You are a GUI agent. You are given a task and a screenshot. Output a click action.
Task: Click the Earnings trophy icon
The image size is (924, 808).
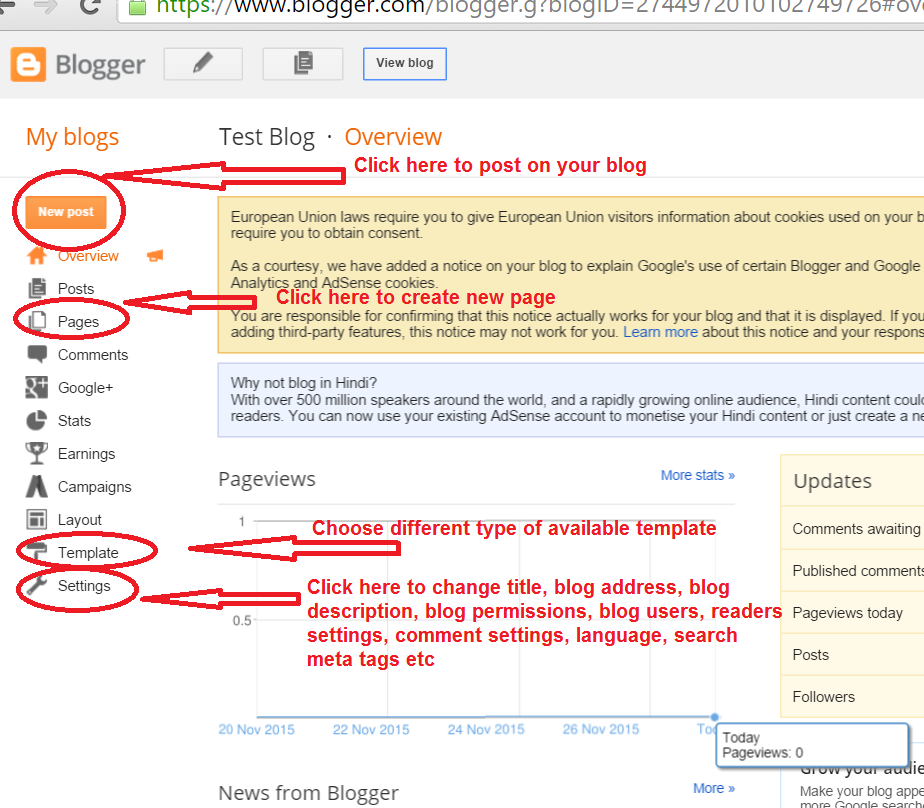[37, 453]
